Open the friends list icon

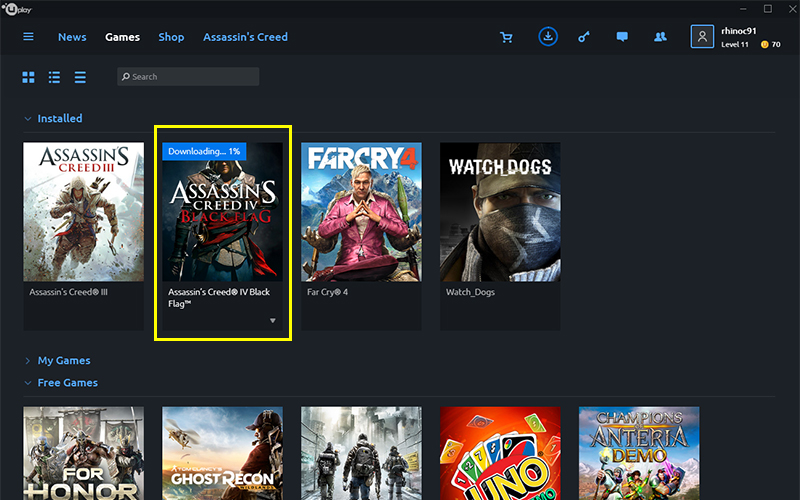[660, 37]
